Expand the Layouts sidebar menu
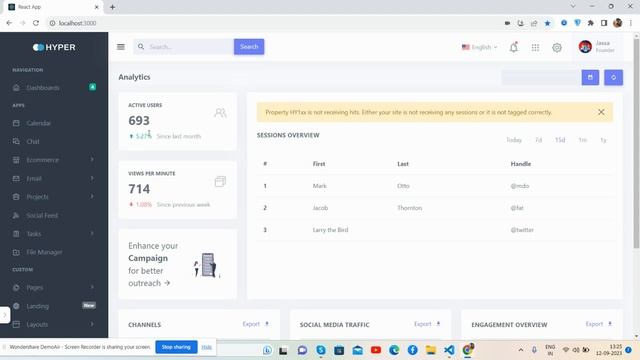Image resolution: width=640 pixels, height=360 pixels. pyautogui.click(x=54, y=324)
